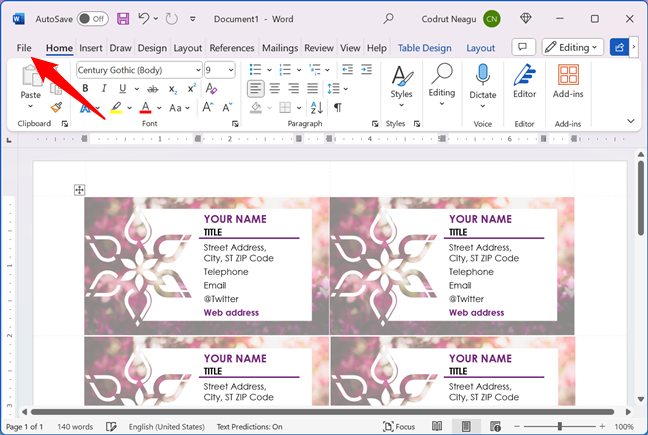Click the Save disk icon
Screen dimensions: 648x435
click(x=123, y=19)
